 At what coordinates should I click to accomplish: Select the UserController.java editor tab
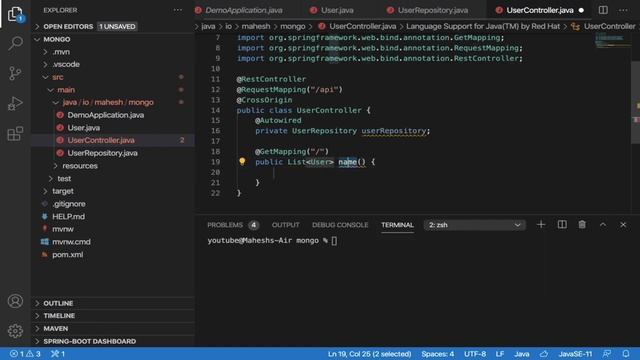coord(540,10)
